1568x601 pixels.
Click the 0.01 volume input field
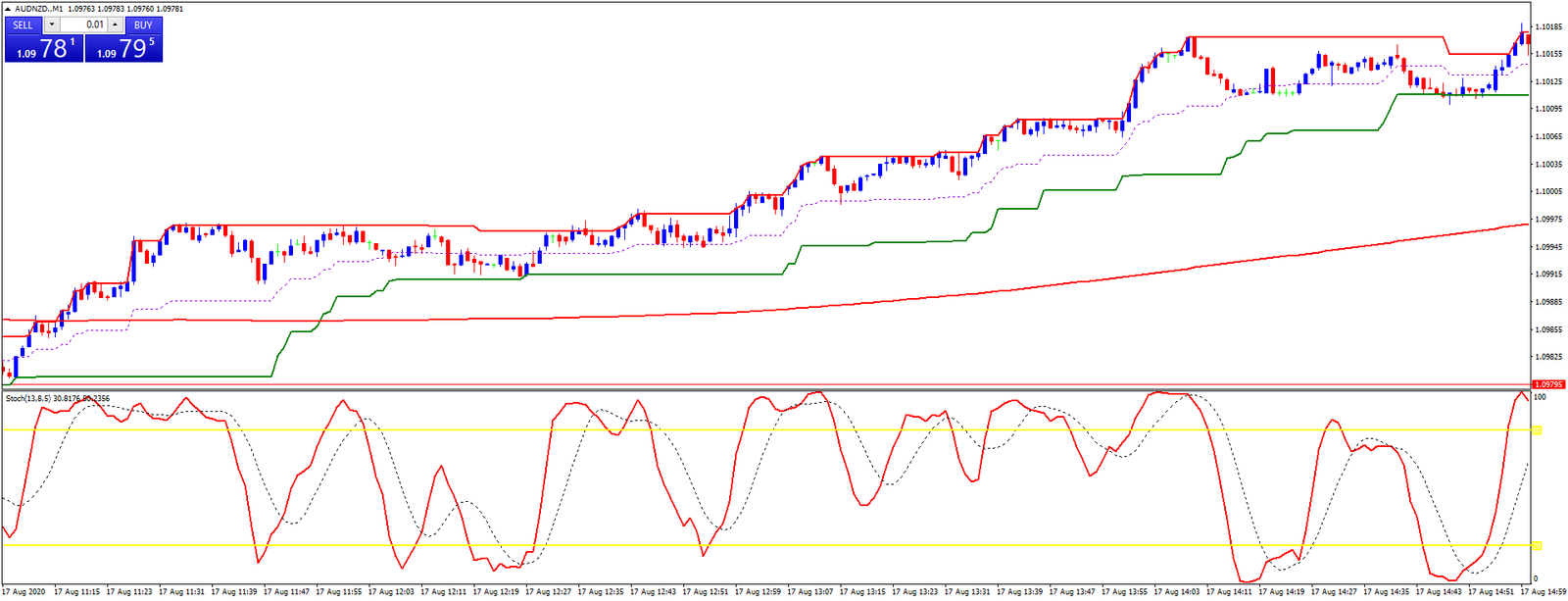point(84,25)
